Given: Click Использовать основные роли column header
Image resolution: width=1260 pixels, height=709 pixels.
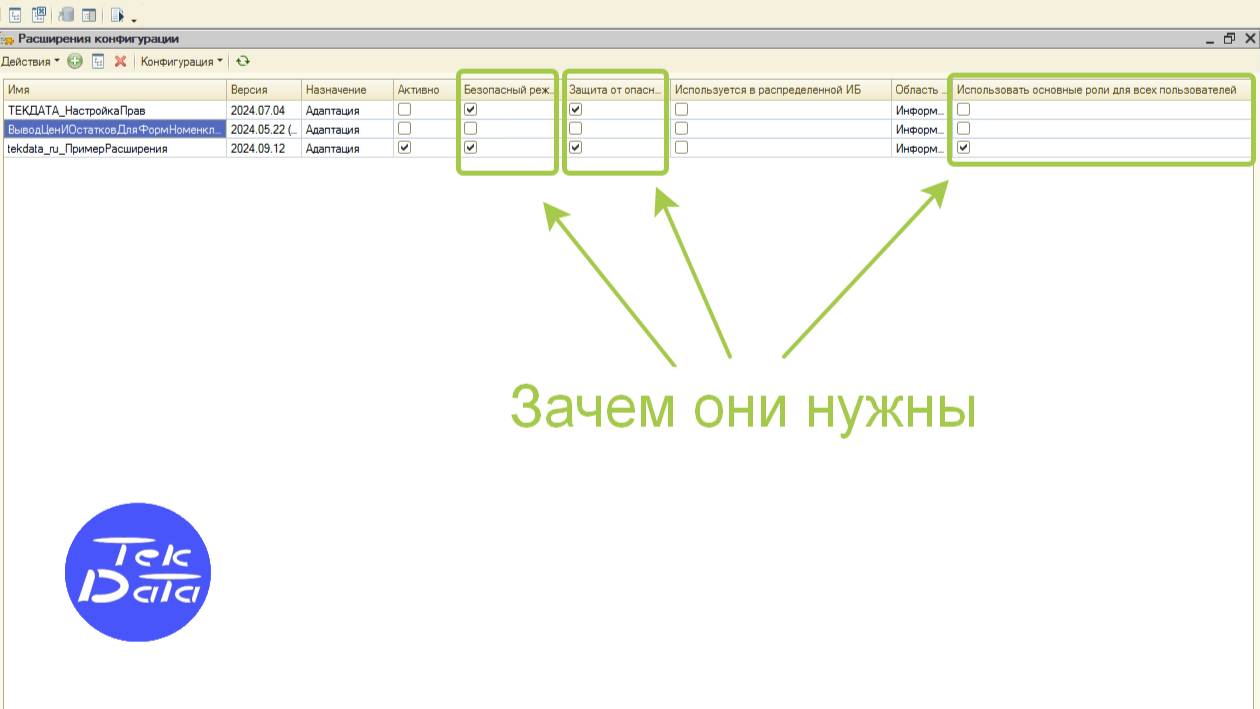Looking at the screenshot, I should pyautogui.click(x=1103, y=90).
